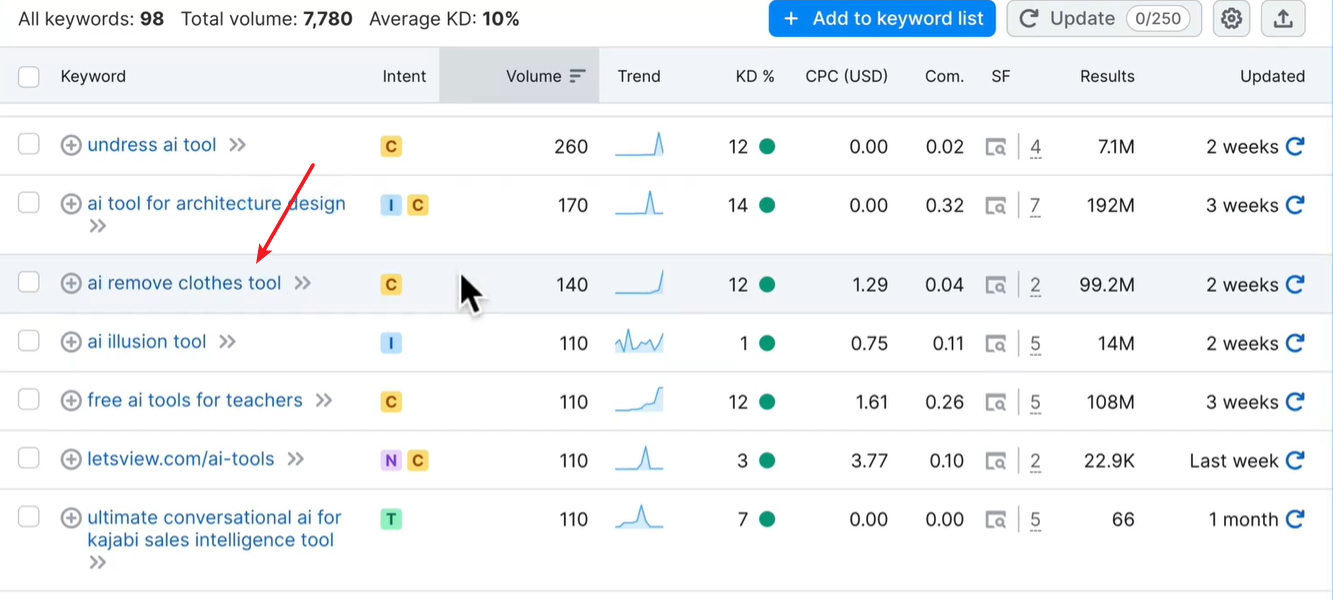Refresh the 'ai tool for architecture design' row
The width and height of the screenshot is (1333, 600).
coord(1295,205)
